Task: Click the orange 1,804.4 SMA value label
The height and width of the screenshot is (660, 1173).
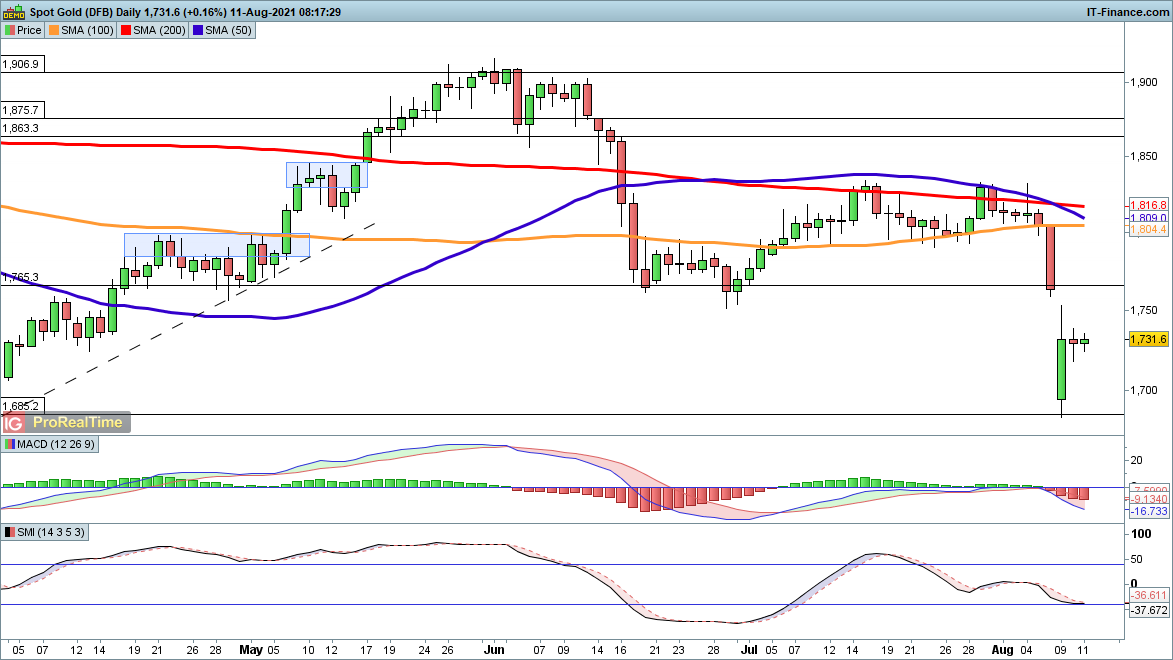Action: [x=1148, y=229]
